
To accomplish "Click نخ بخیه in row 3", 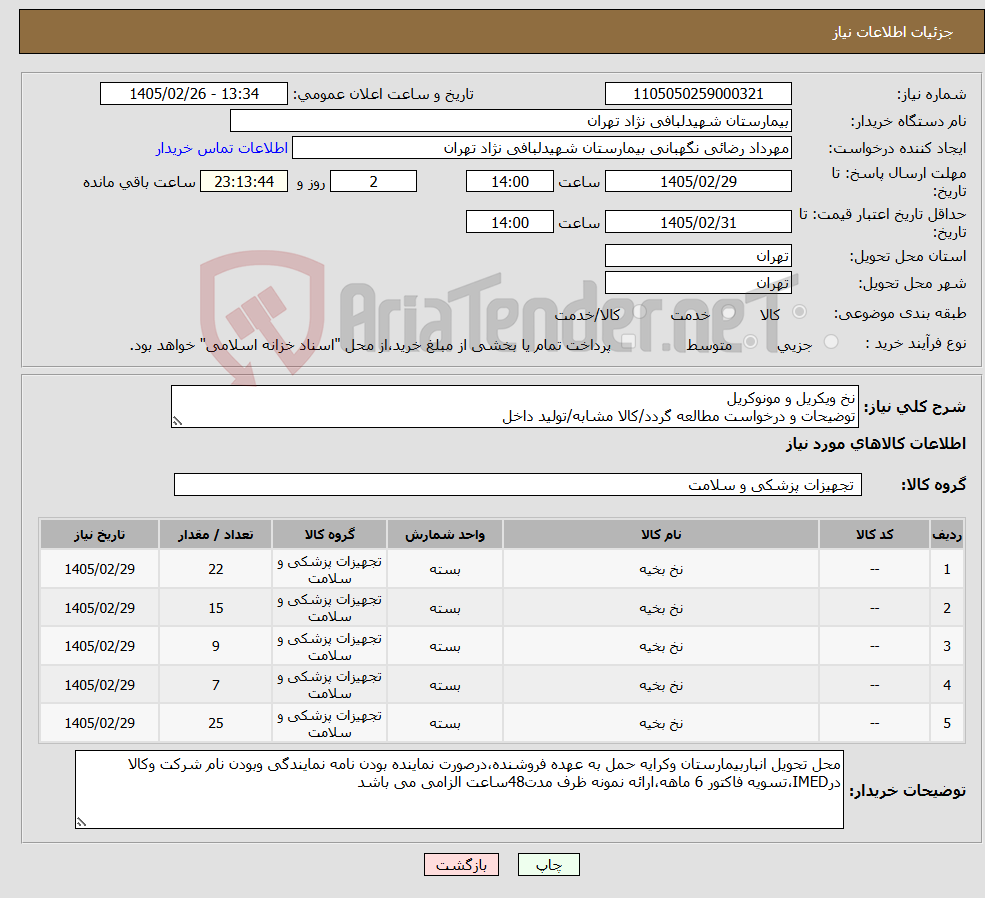I will 661,647.
